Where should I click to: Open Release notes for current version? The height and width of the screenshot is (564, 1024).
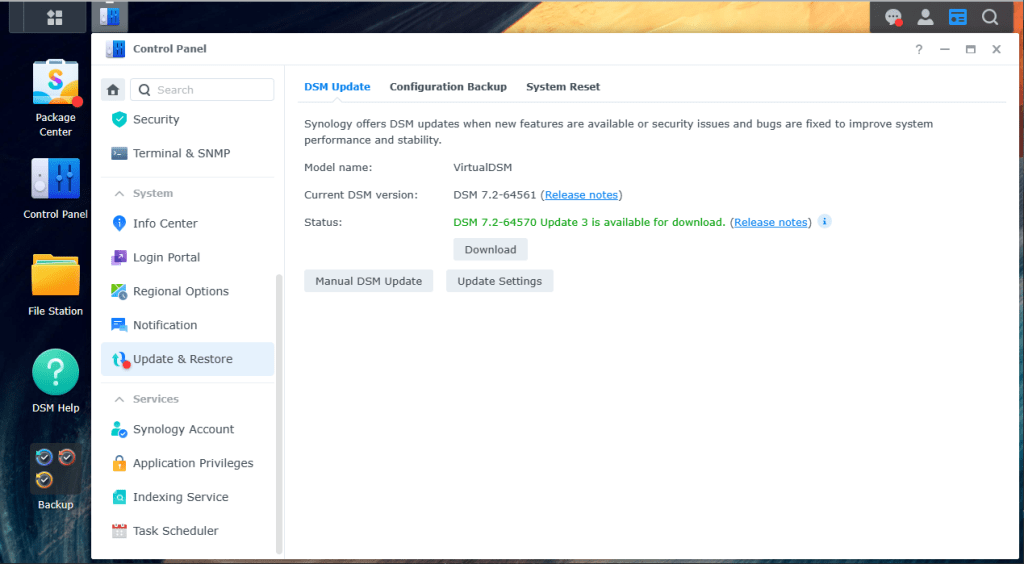click(581, 195)
